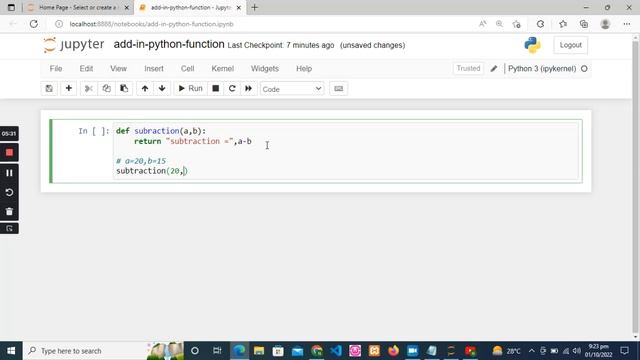This screenshot has height=360, width=640.
Task: Rename the add-in-python-function notebook title
Action: 169,44
